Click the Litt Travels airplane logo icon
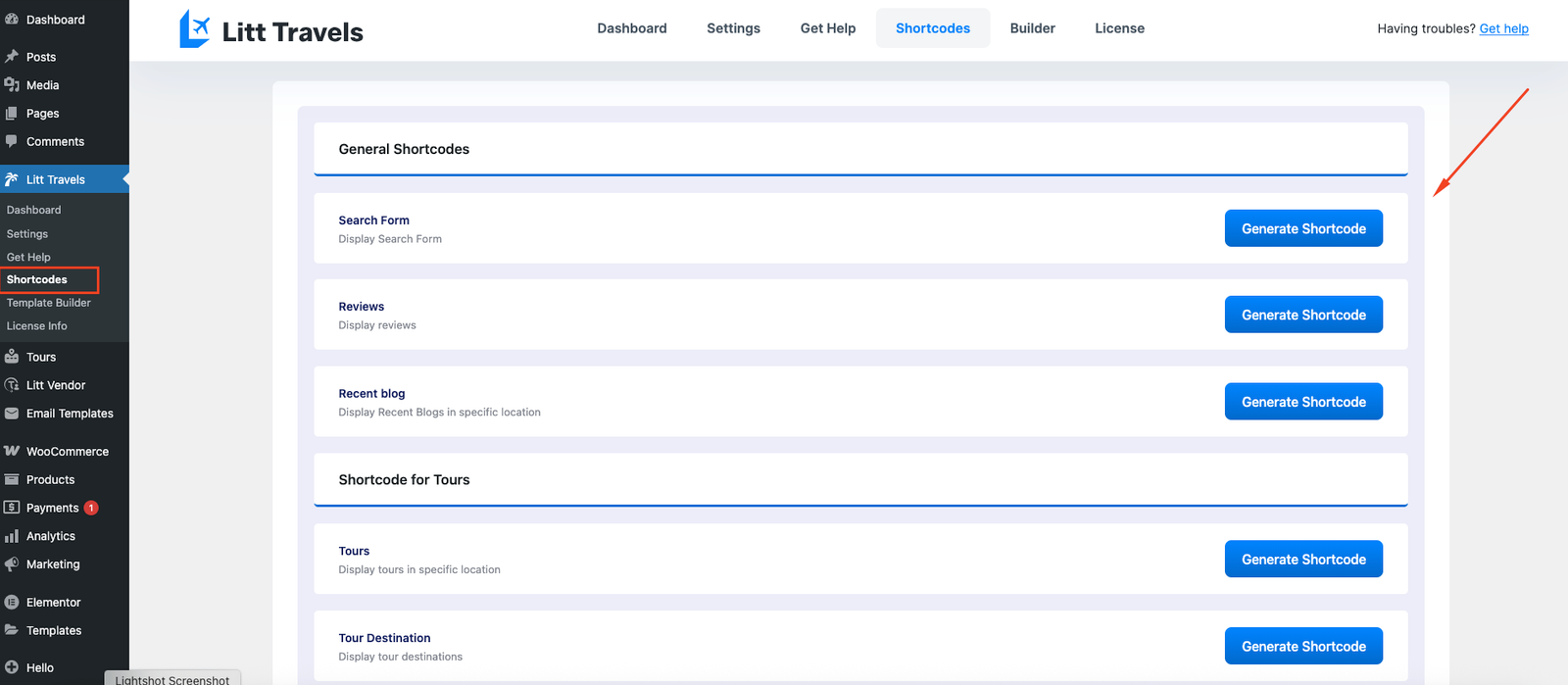This screenshot has width=1568, height=685. tap(194, 29)
